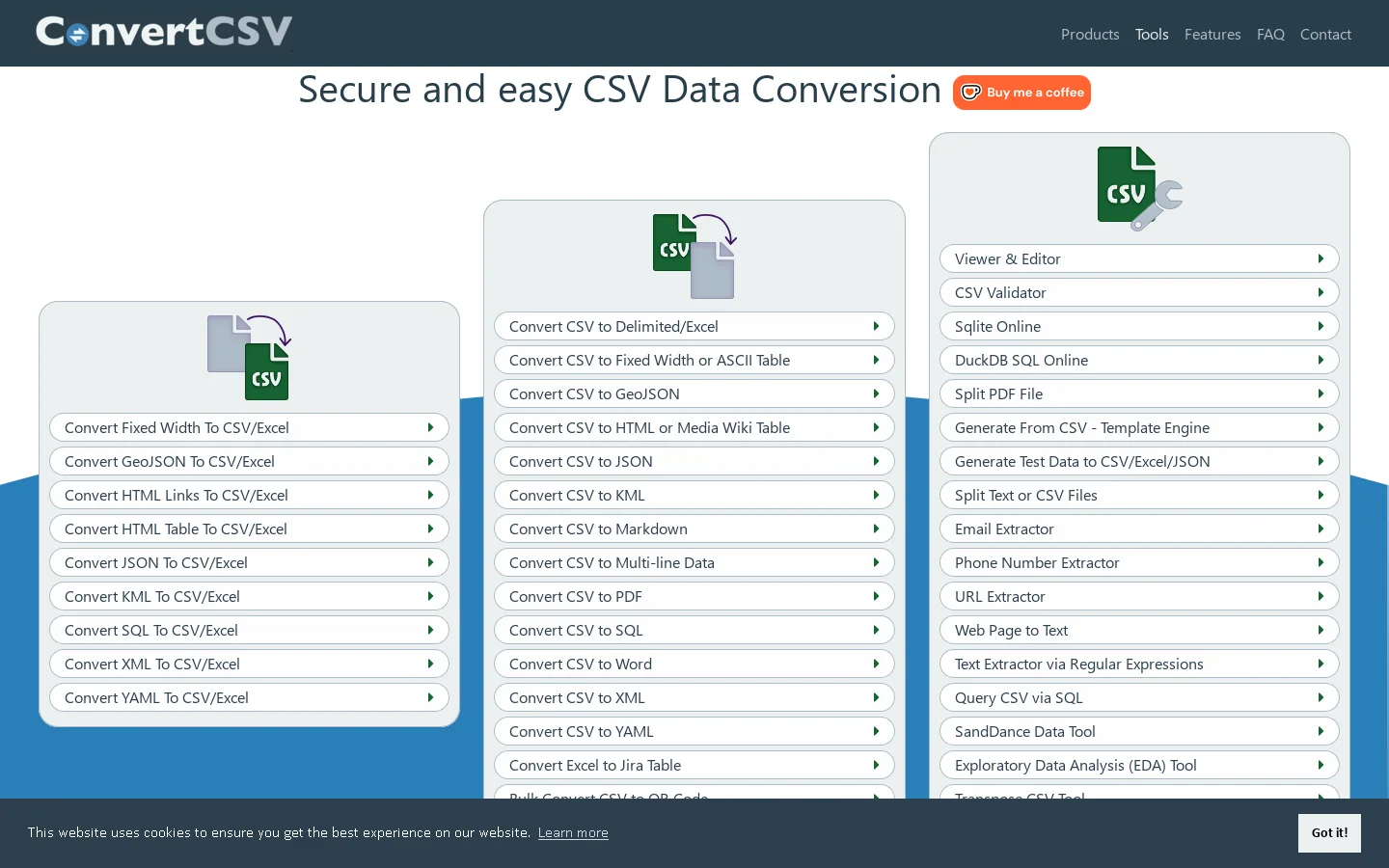
Task: Dismiss cookie notice with Got it!
Action: [x=1329, y=832]
